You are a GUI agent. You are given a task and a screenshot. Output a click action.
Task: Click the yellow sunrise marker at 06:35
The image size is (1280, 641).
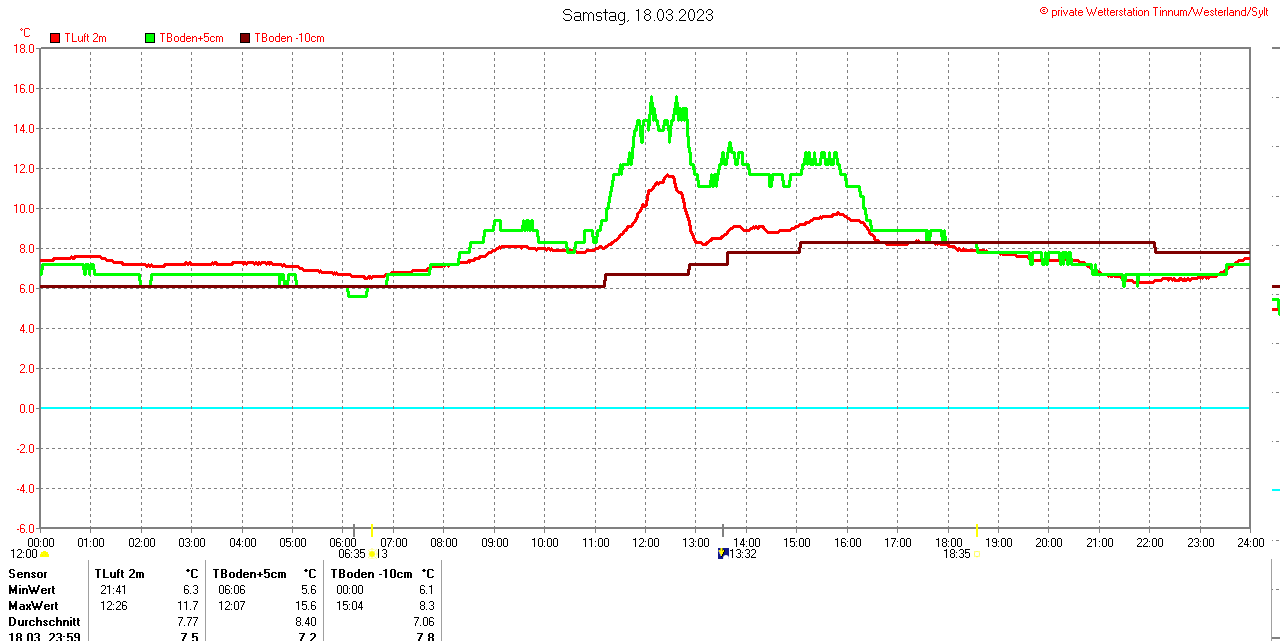[372, 554]
